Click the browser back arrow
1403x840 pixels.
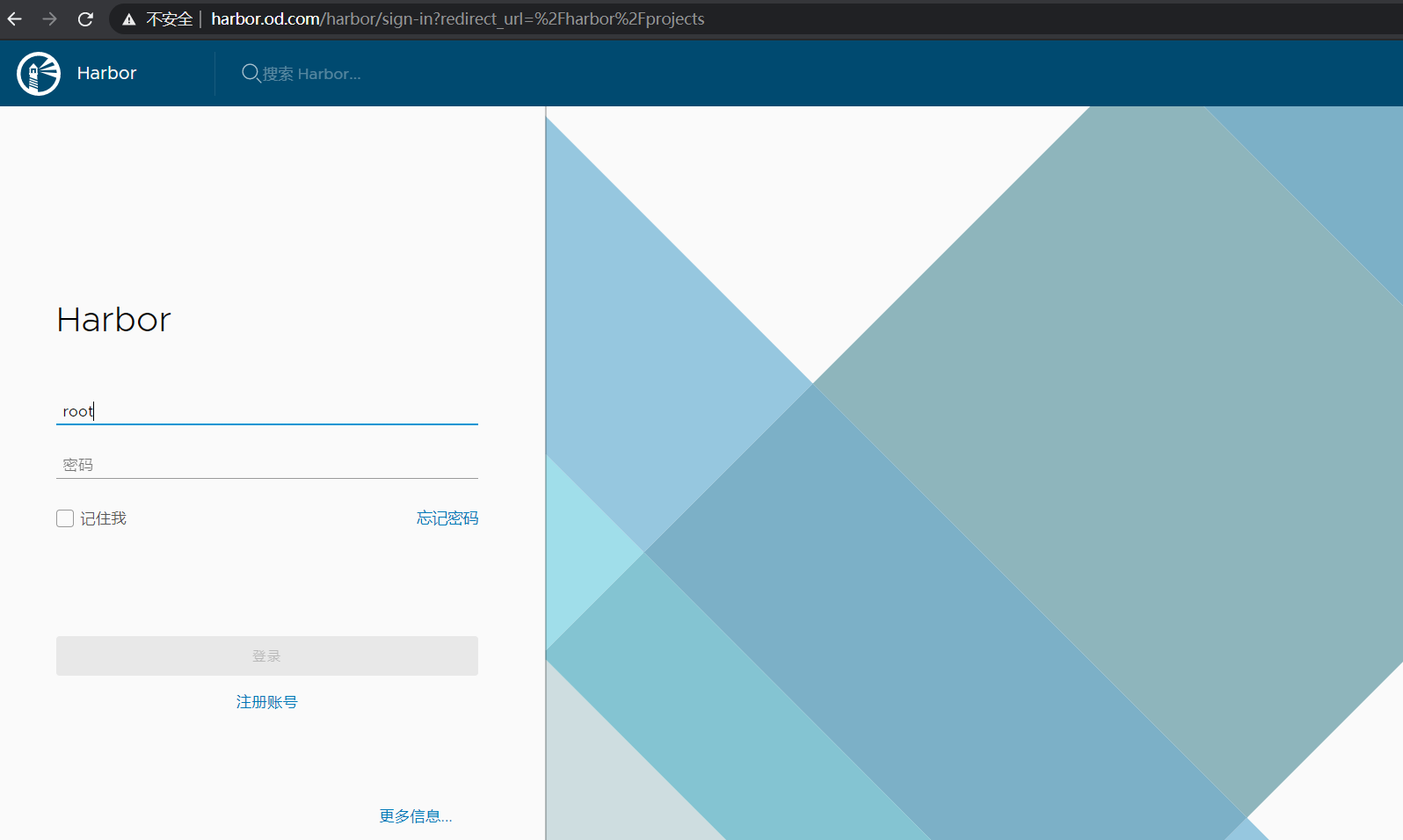(15, 18)
